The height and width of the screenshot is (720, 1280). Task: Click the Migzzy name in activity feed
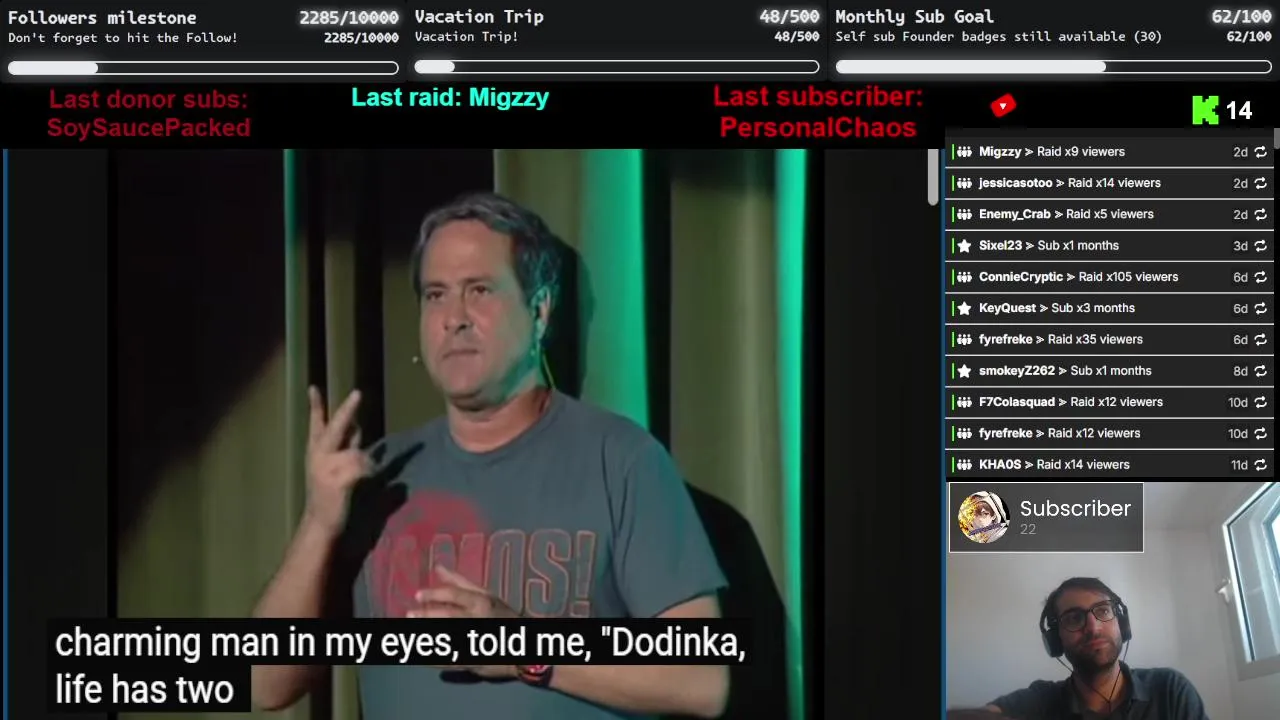1000,152
